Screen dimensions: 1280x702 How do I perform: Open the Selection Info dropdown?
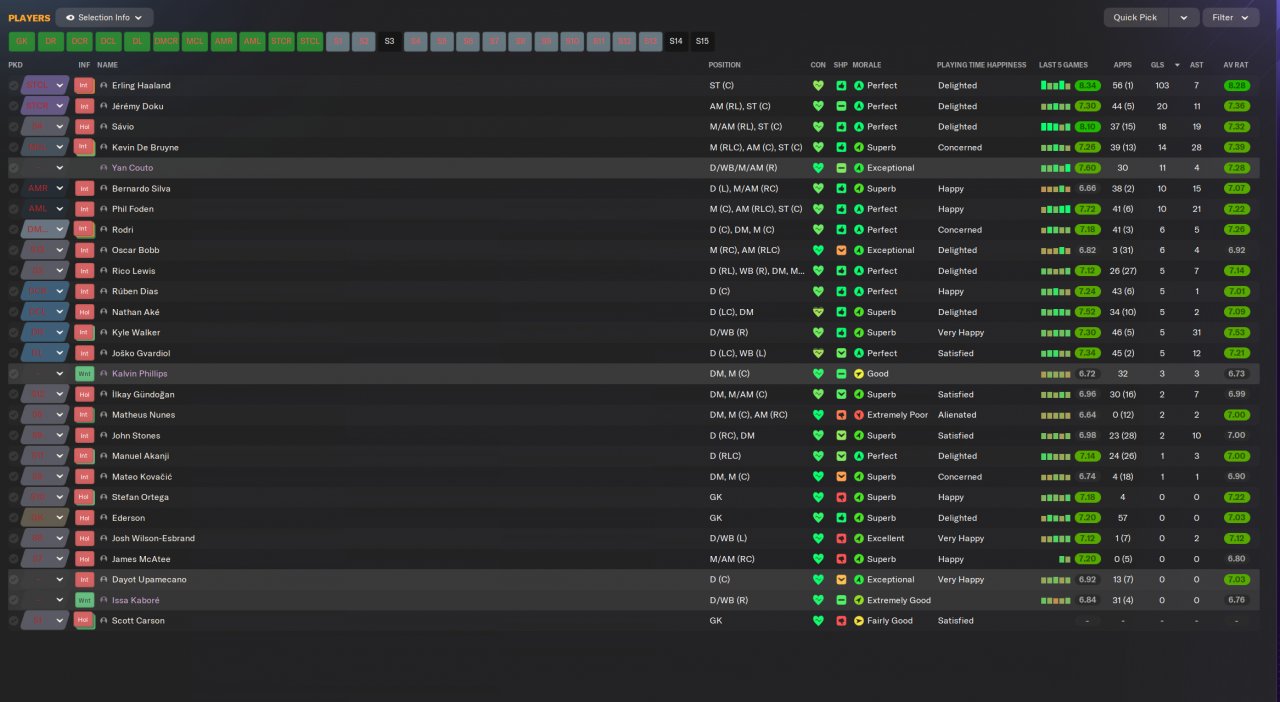pyautogui.click(x=104, y=17)
